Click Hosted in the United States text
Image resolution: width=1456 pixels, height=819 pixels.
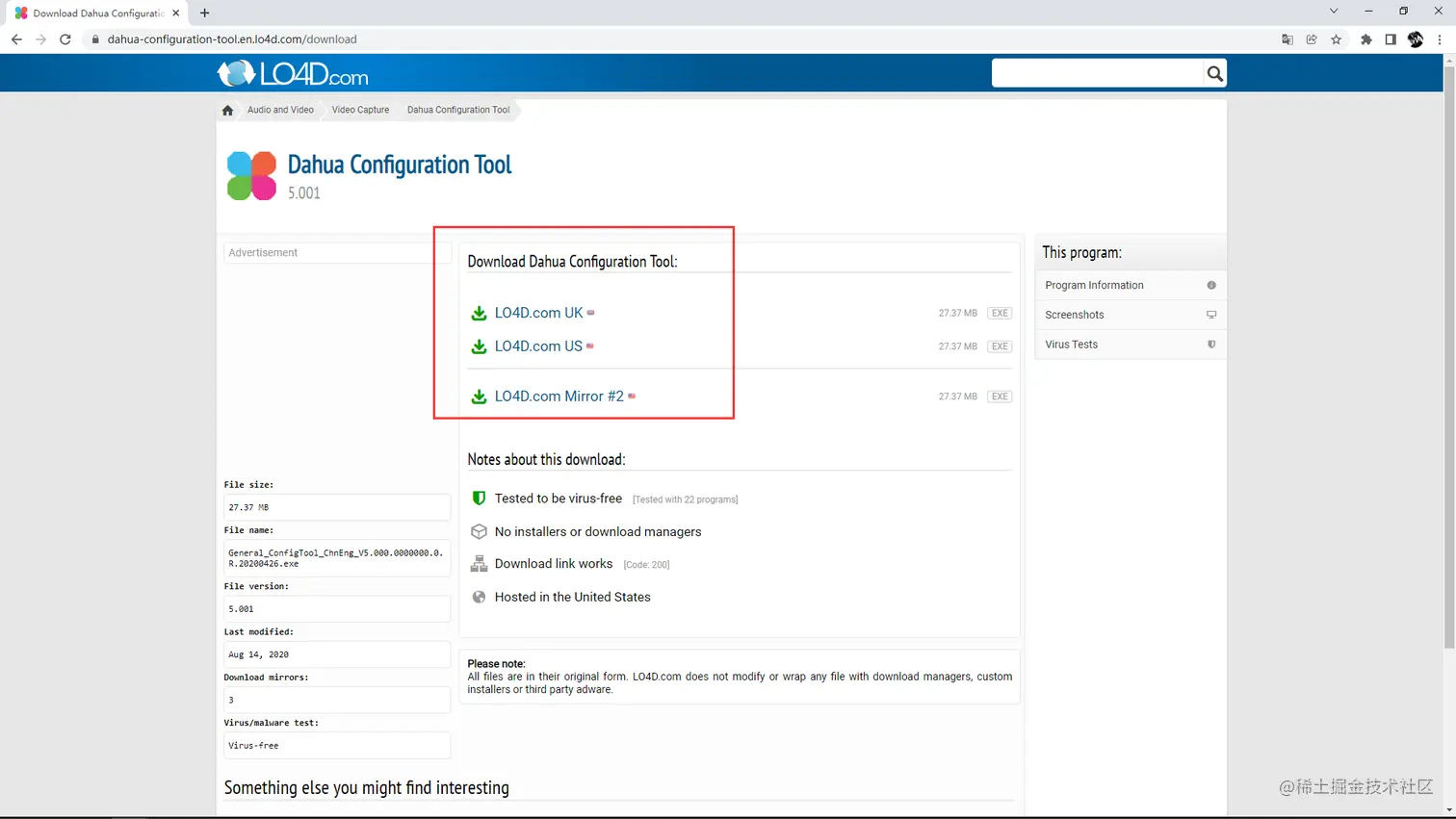(x=572, y=597)
